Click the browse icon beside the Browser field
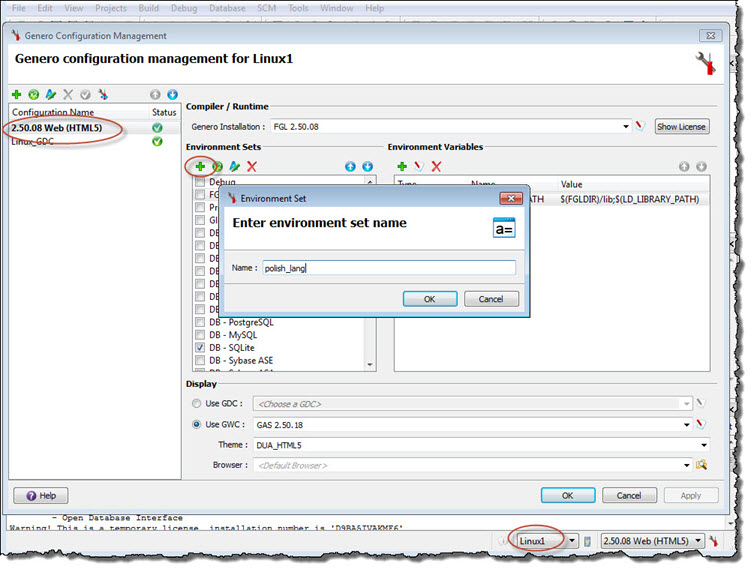751x569 pixels. pyautogui.click(x=701, y=465)
